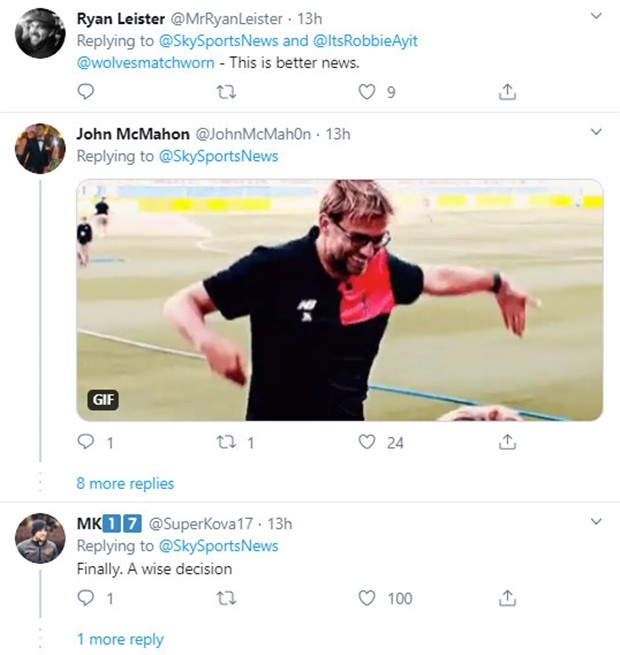The image size is (620, 655).
Task: Retweet the 'Finally. A wise decision' tweet
Action: click(227, 598)
